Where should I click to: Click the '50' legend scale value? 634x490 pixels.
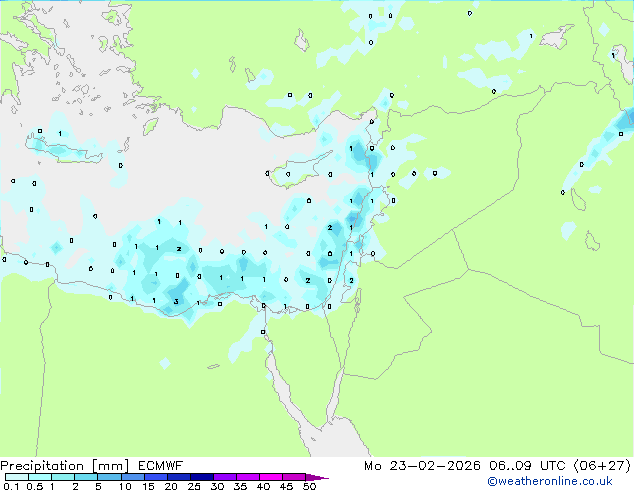(x=309, y=486)
